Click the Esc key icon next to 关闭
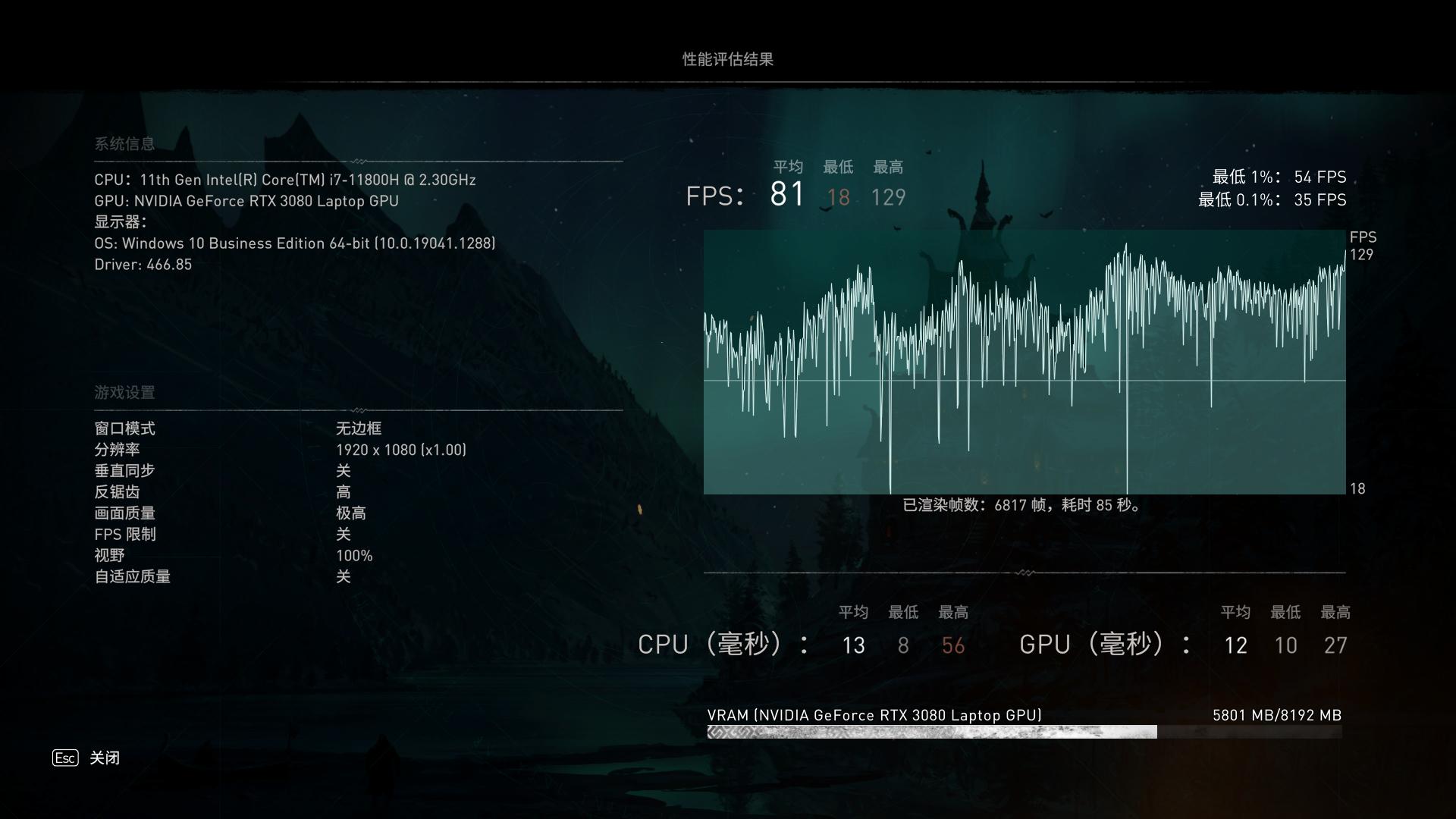 click(64, 758)
